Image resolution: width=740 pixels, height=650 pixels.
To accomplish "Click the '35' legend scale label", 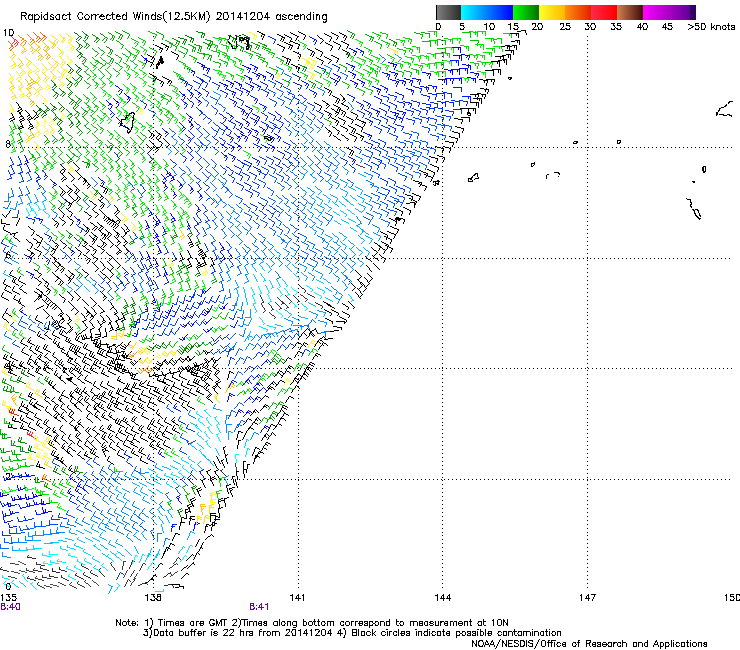I will click(616, 27).
